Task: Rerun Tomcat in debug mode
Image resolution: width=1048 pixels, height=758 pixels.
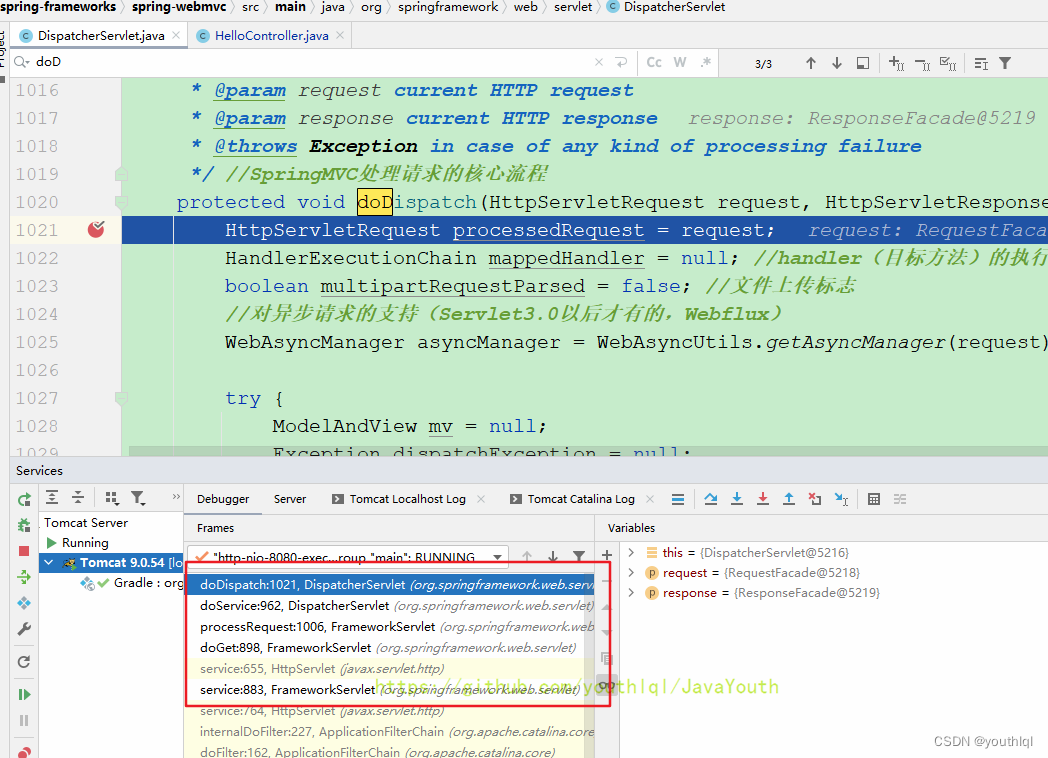Action: point(24,525)
